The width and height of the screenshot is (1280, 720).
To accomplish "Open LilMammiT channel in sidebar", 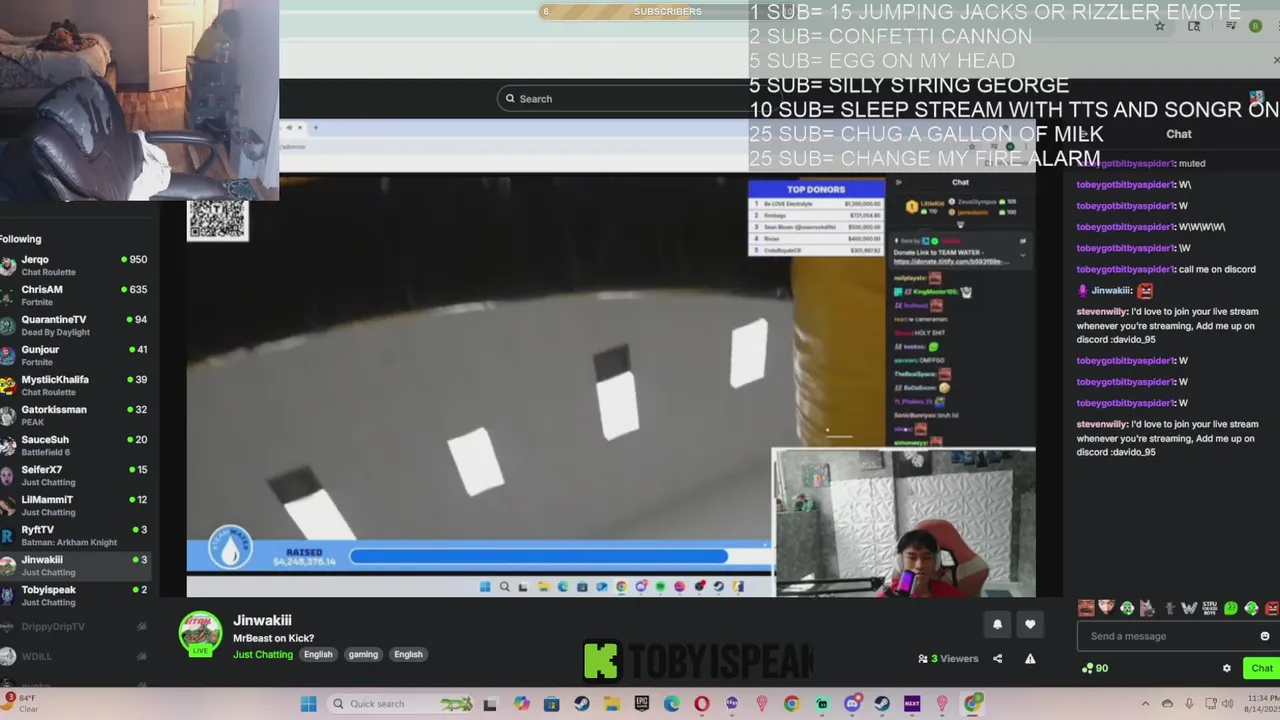I will [75, 505].
